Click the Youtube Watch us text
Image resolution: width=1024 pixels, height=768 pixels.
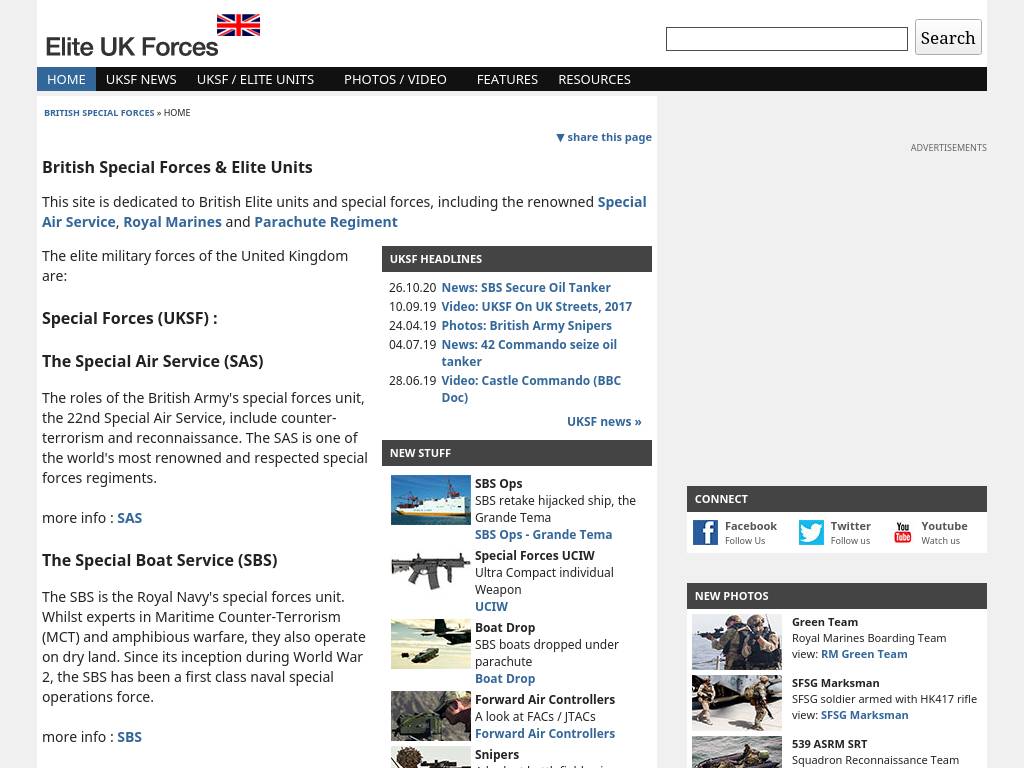point(940,541)
